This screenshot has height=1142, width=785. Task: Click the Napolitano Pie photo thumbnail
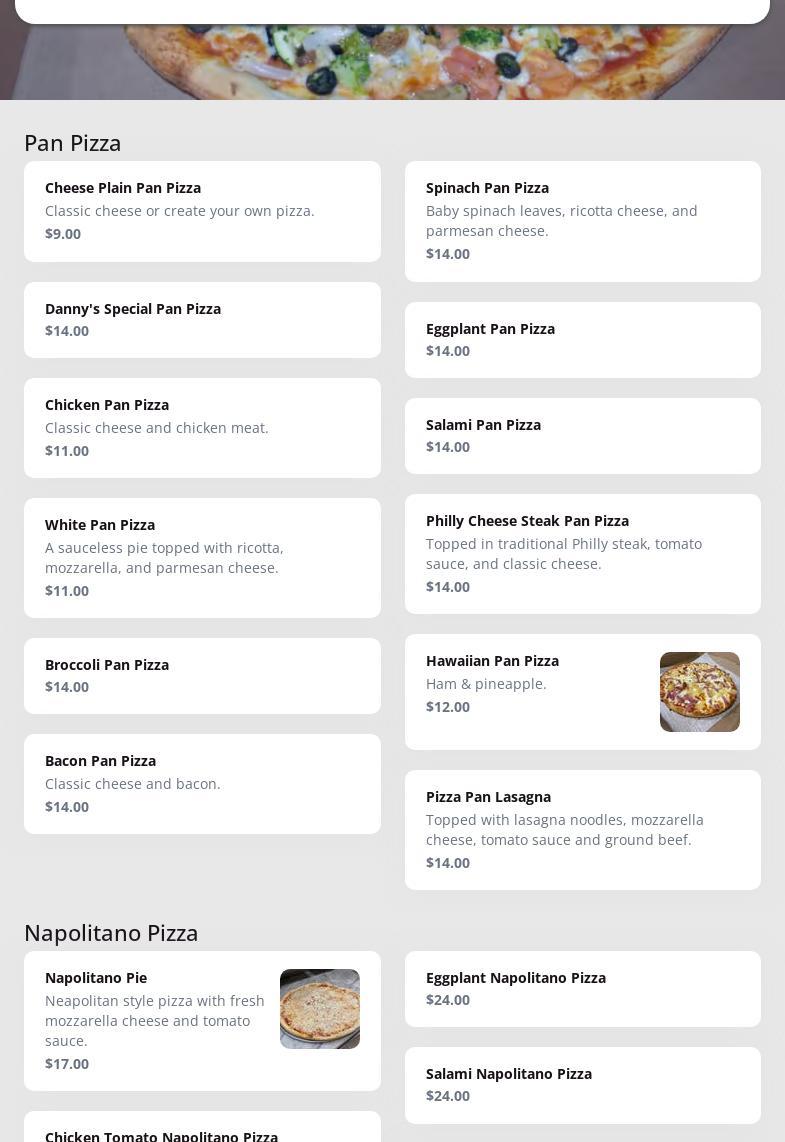click(x=319, y=1009)
